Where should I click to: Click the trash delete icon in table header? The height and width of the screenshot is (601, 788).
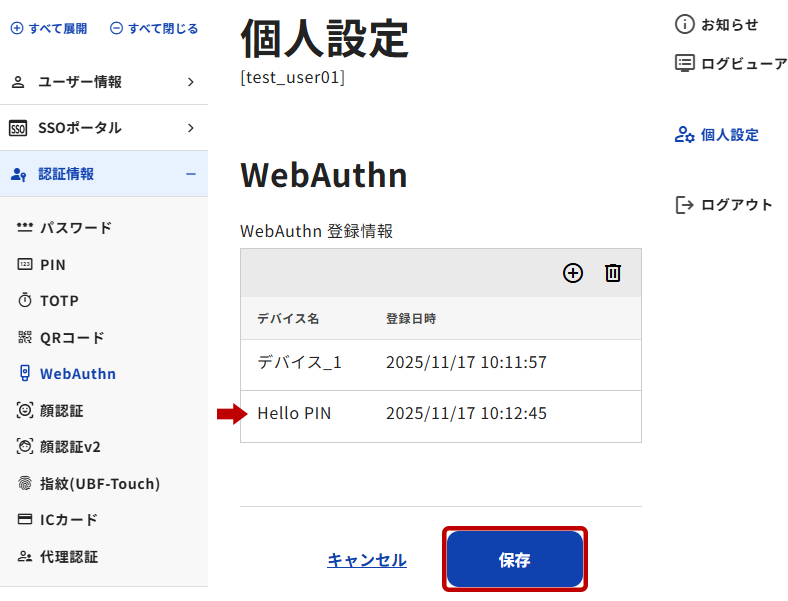tap(613, 273)
